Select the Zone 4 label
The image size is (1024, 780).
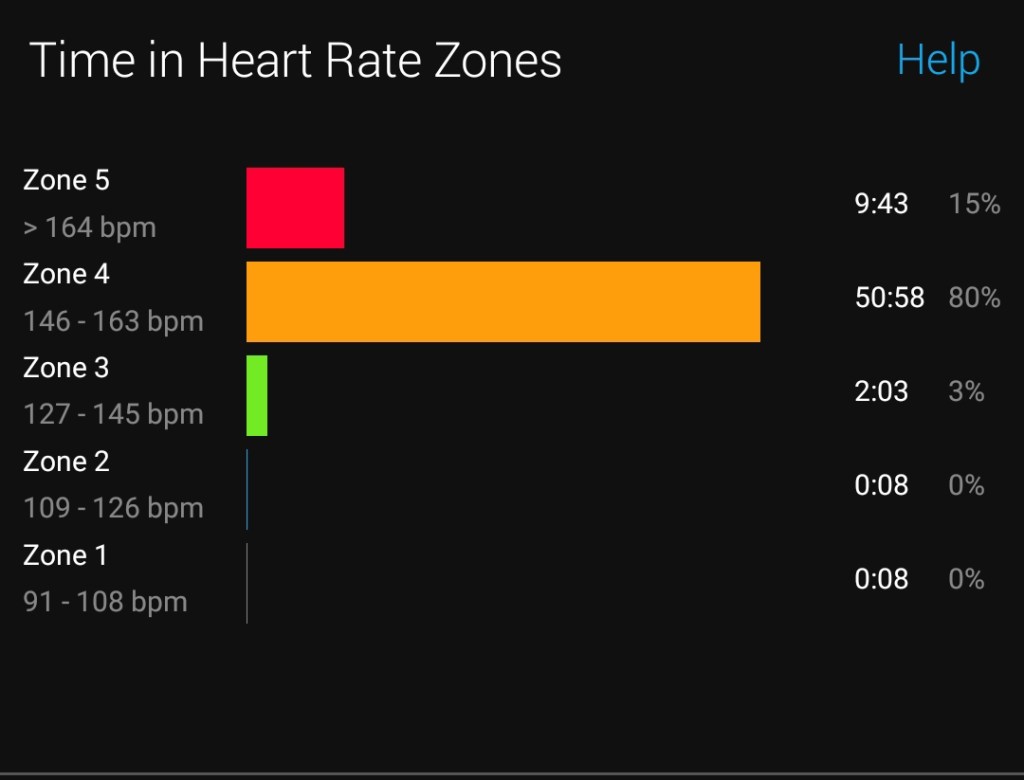66,274
